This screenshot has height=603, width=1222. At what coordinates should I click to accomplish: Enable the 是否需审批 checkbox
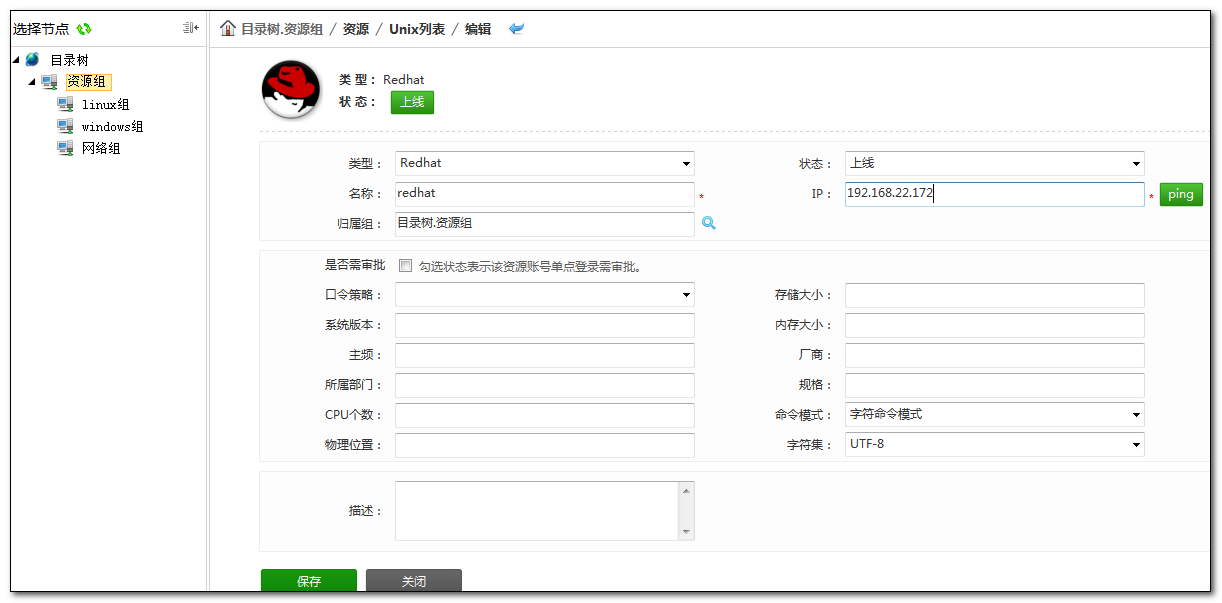405,266
